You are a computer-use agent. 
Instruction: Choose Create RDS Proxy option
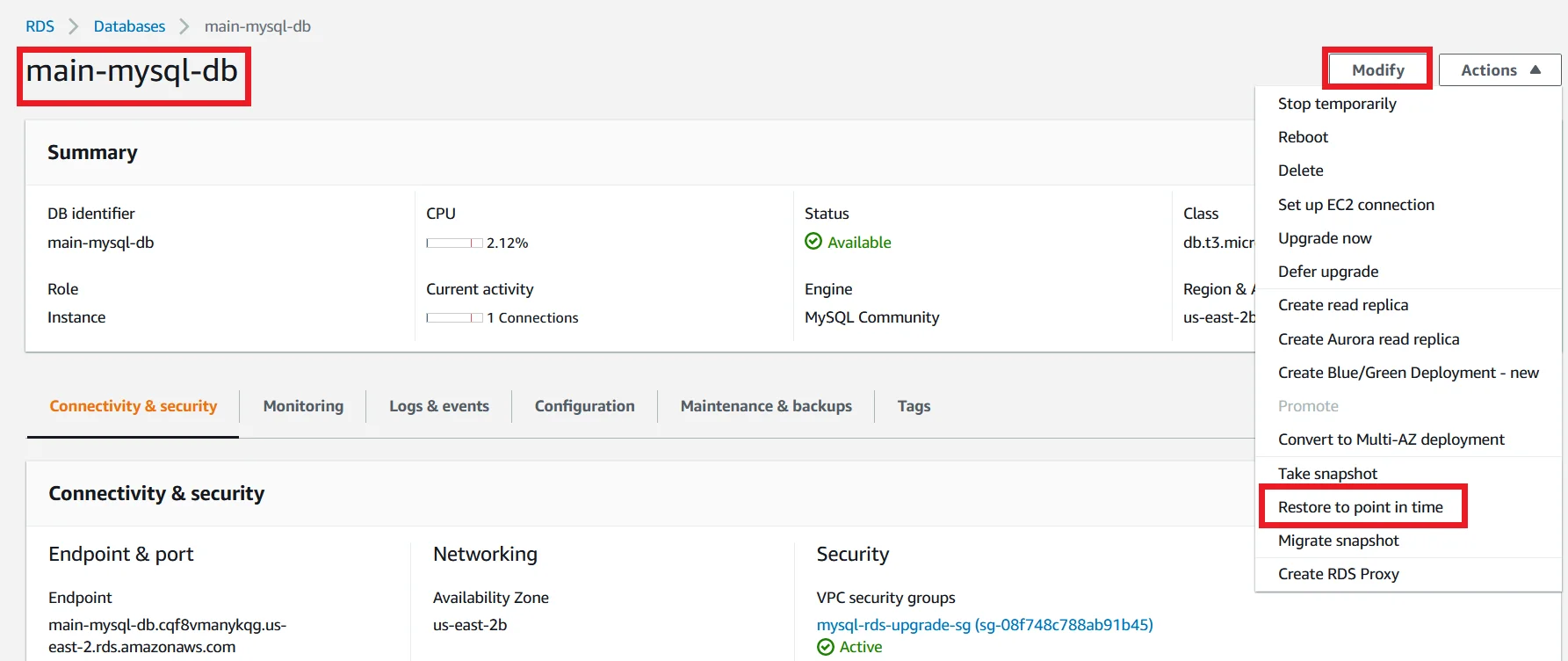click(x=1338, y=574)
